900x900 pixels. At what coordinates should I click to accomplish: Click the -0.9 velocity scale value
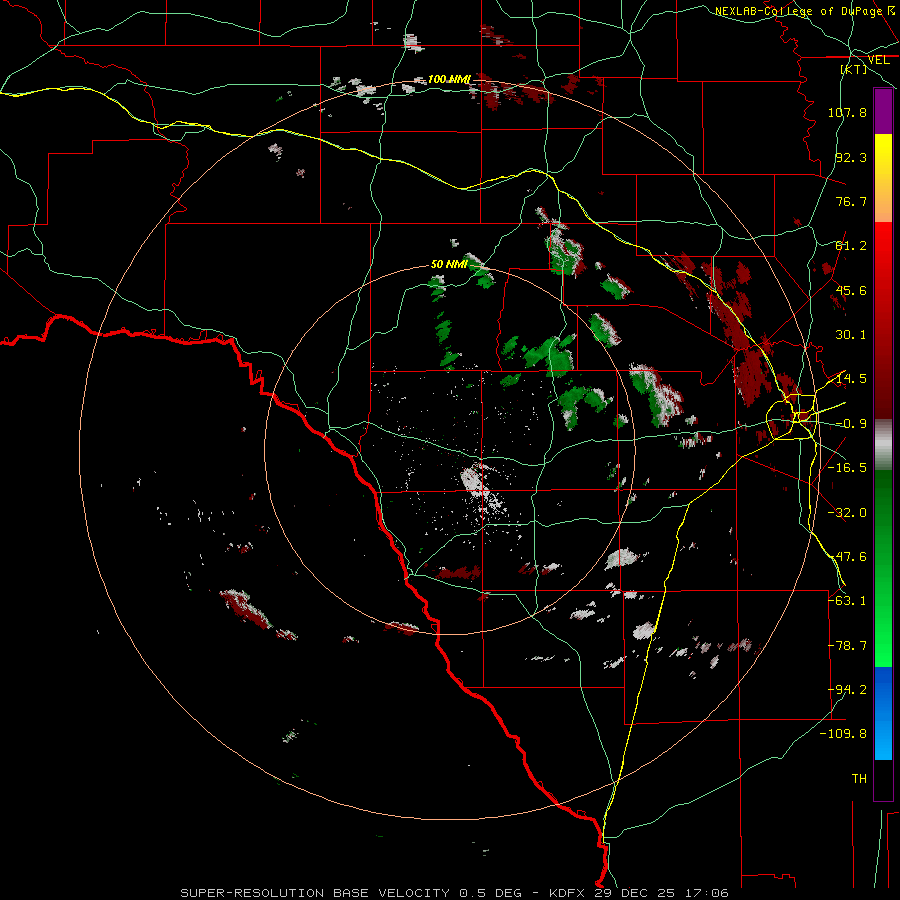coord(851,424)
